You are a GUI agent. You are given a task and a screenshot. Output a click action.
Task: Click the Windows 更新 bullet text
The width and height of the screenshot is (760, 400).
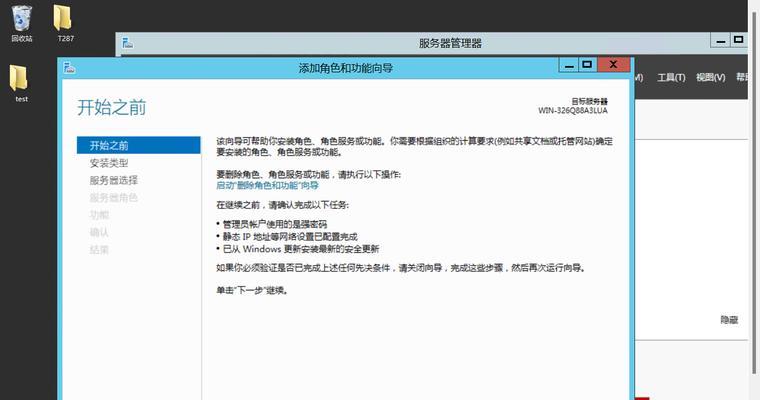click(x=301, y=249)
